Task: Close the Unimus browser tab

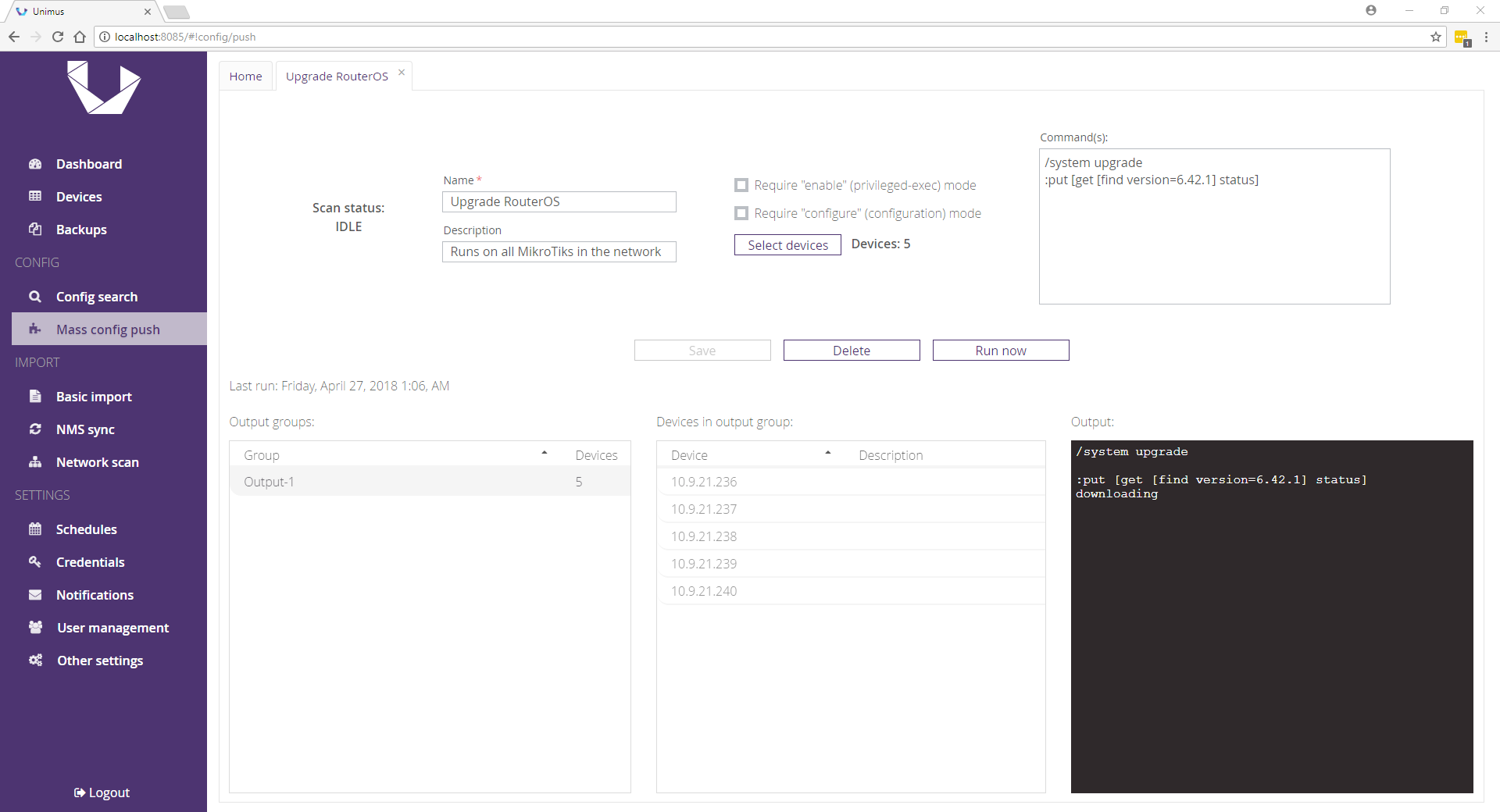Action: click(148, 12)
